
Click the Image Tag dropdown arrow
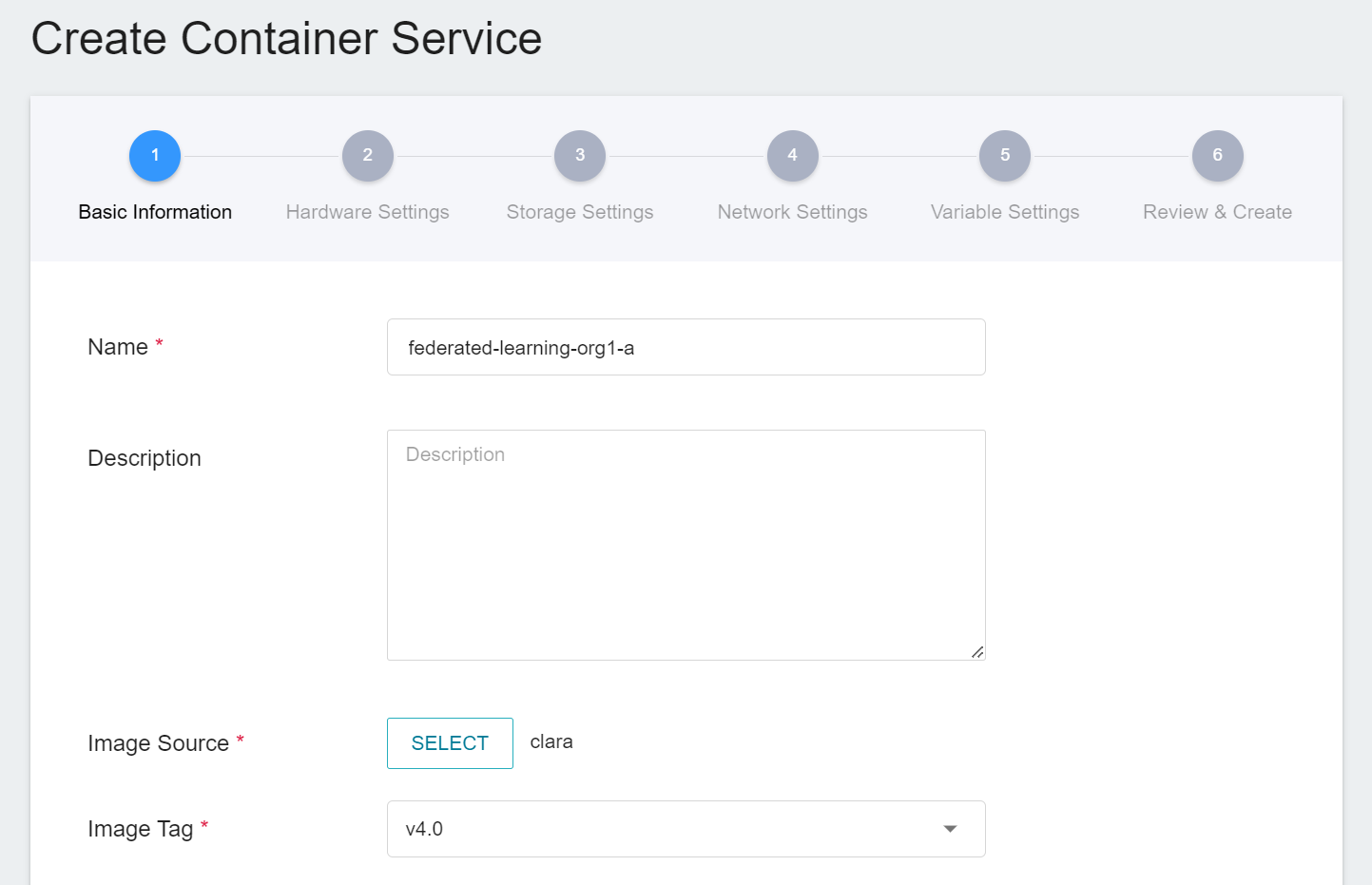click(950, 829)
